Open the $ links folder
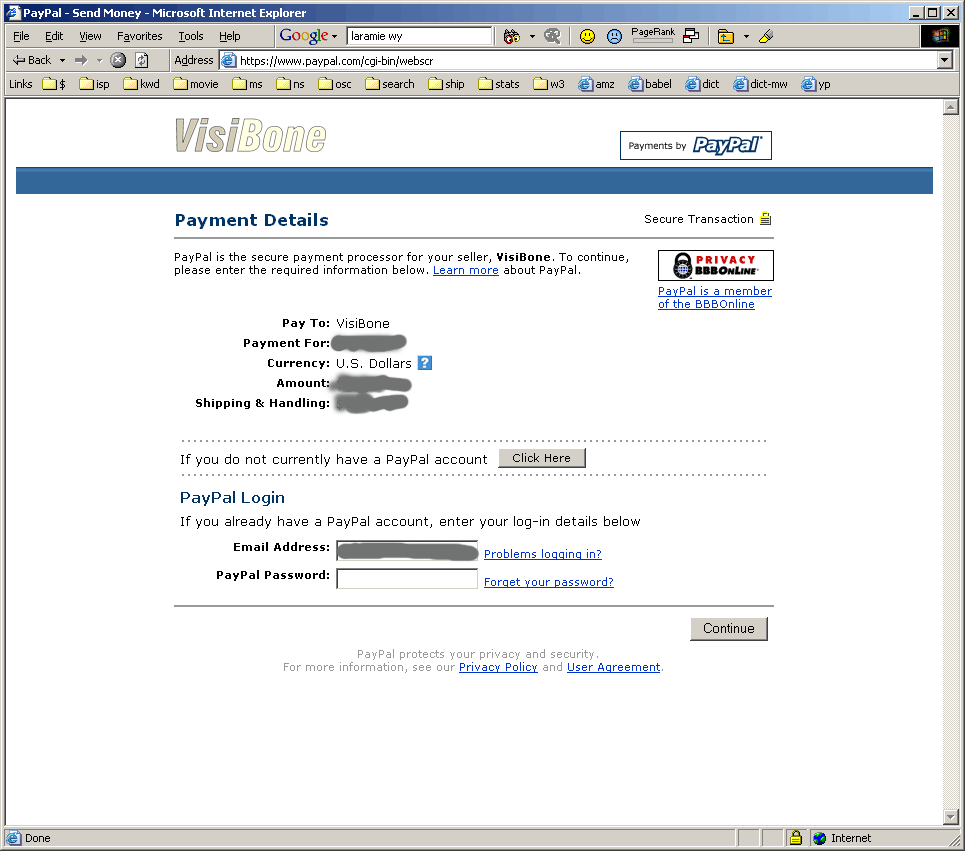Viewport: 965px width, 851px height. 54,84
